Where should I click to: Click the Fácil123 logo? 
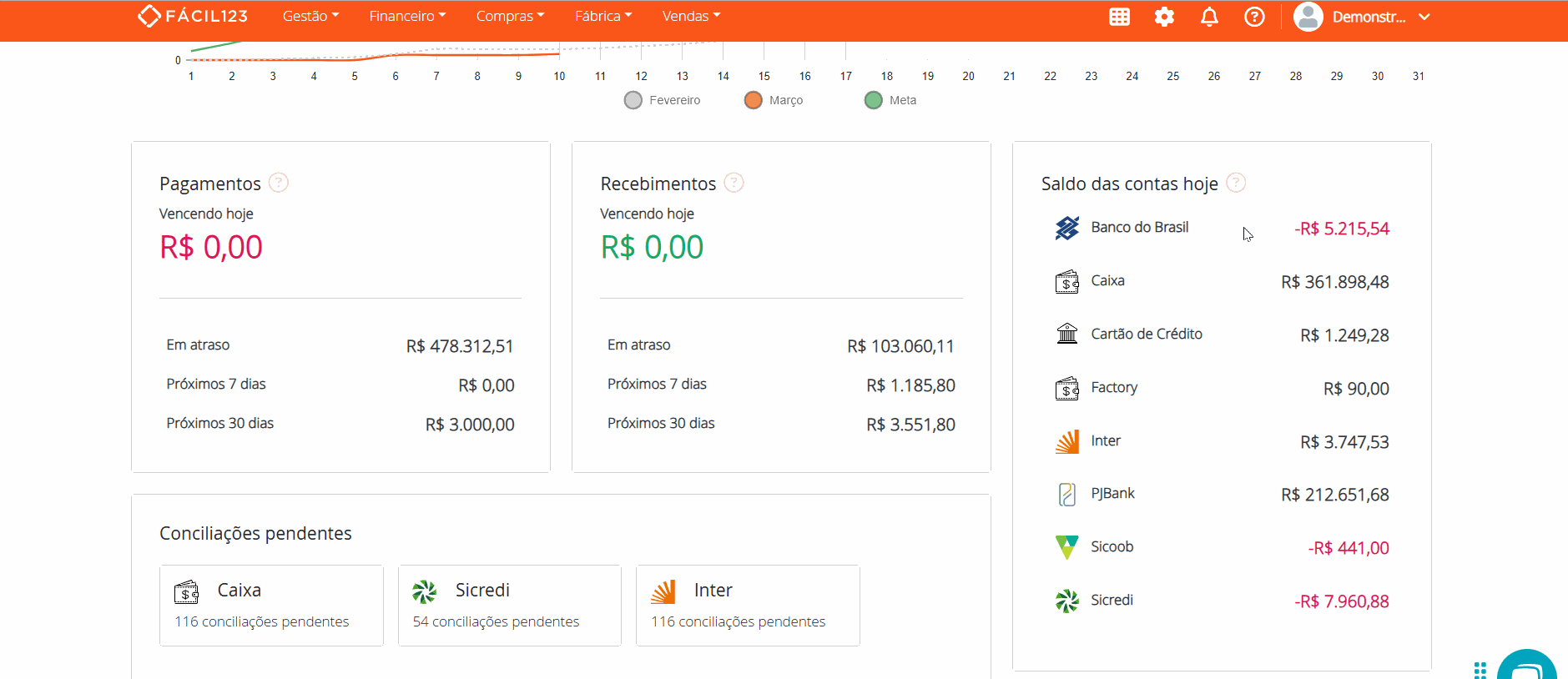[x=193, y=16]
